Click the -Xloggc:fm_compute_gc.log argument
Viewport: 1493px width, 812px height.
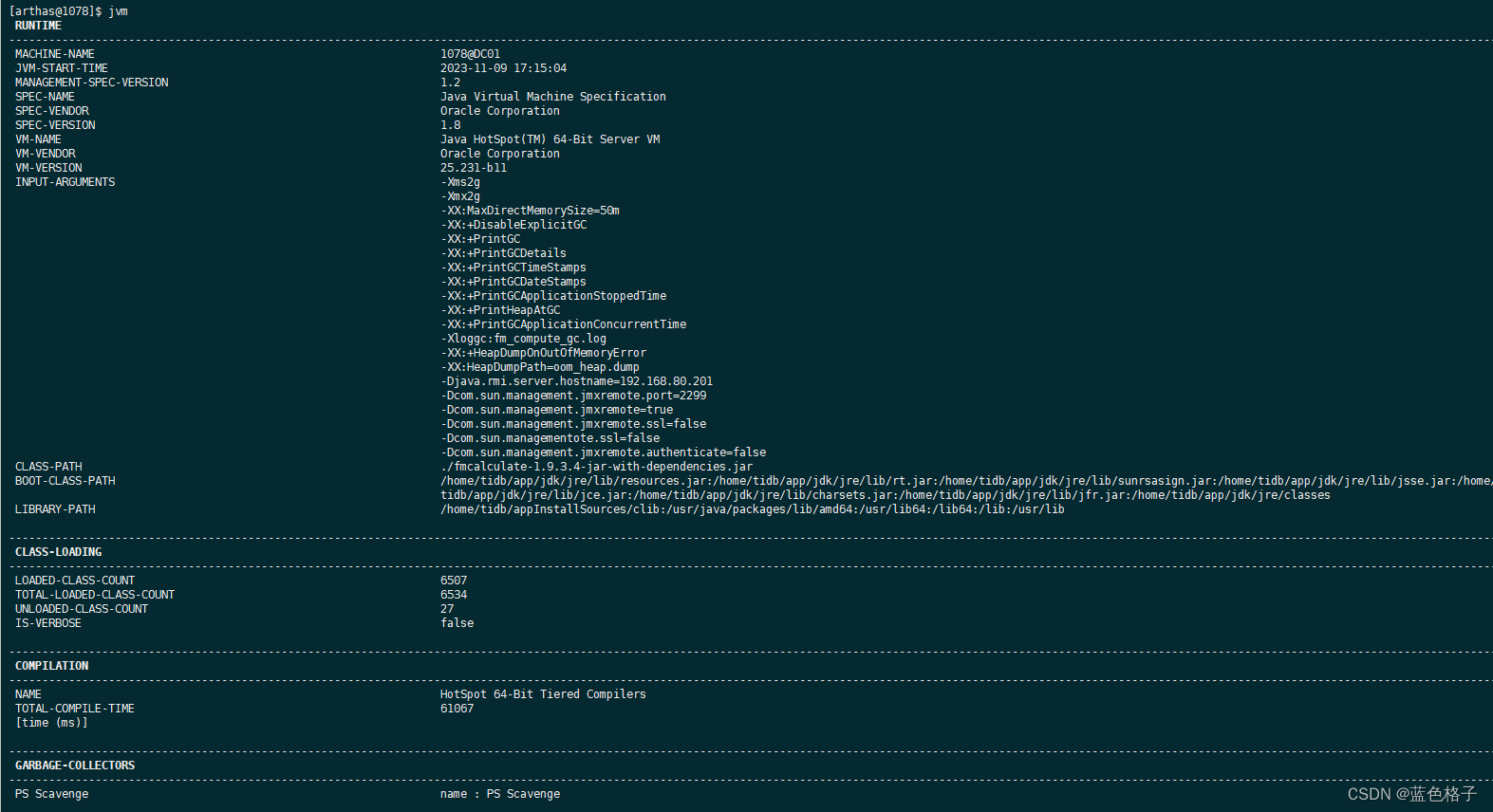coord(523,339)
